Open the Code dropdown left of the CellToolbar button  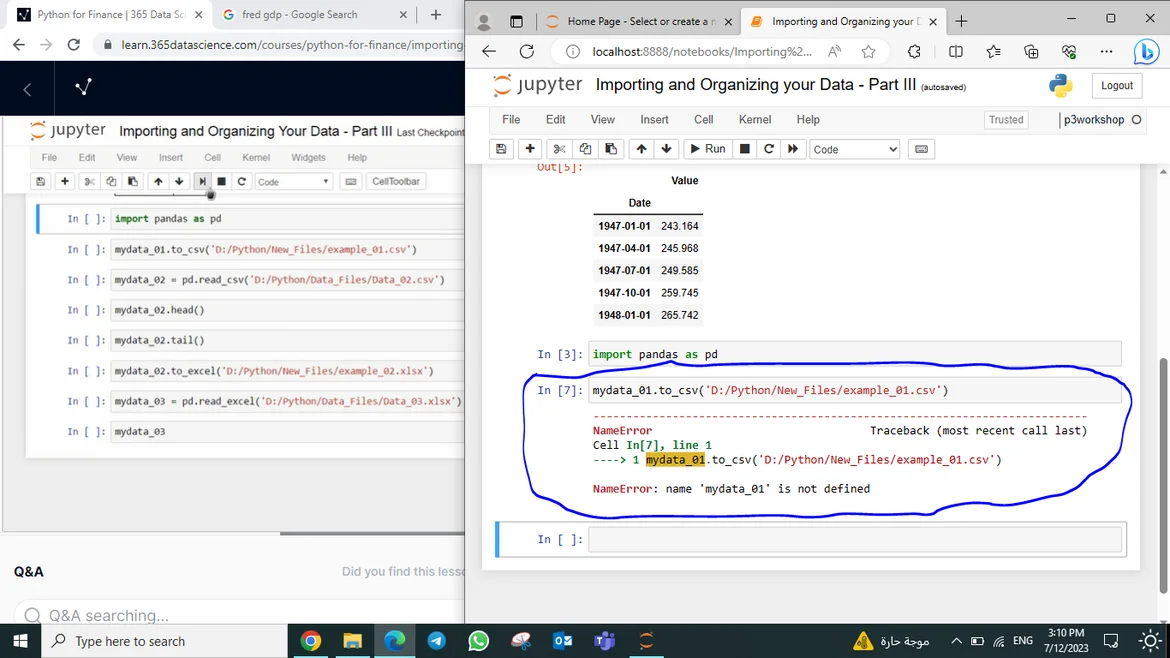pyautogui.click(x=293, y=182)
